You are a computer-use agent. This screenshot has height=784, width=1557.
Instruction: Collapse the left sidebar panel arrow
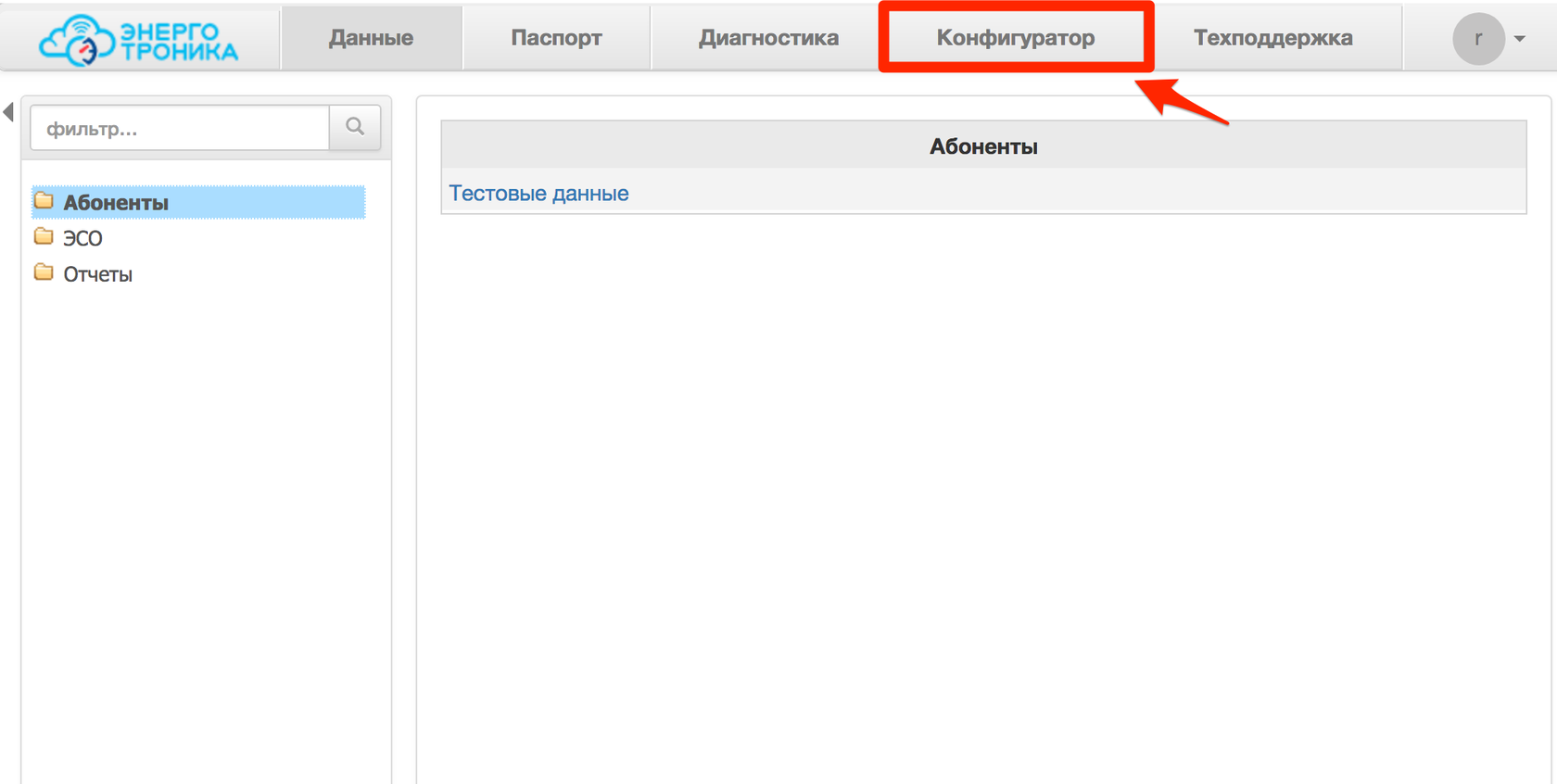[x=8, y=112]
